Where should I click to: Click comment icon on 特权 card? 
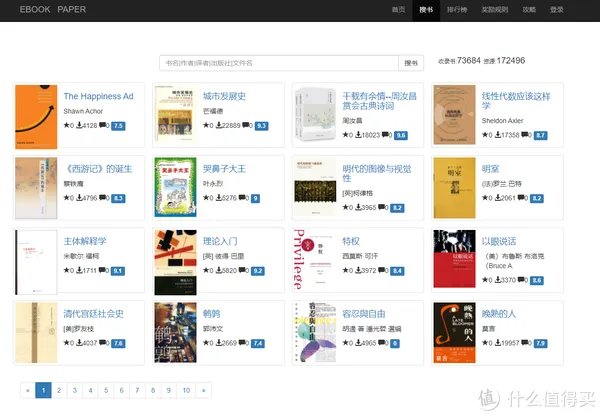click(382, 270)
